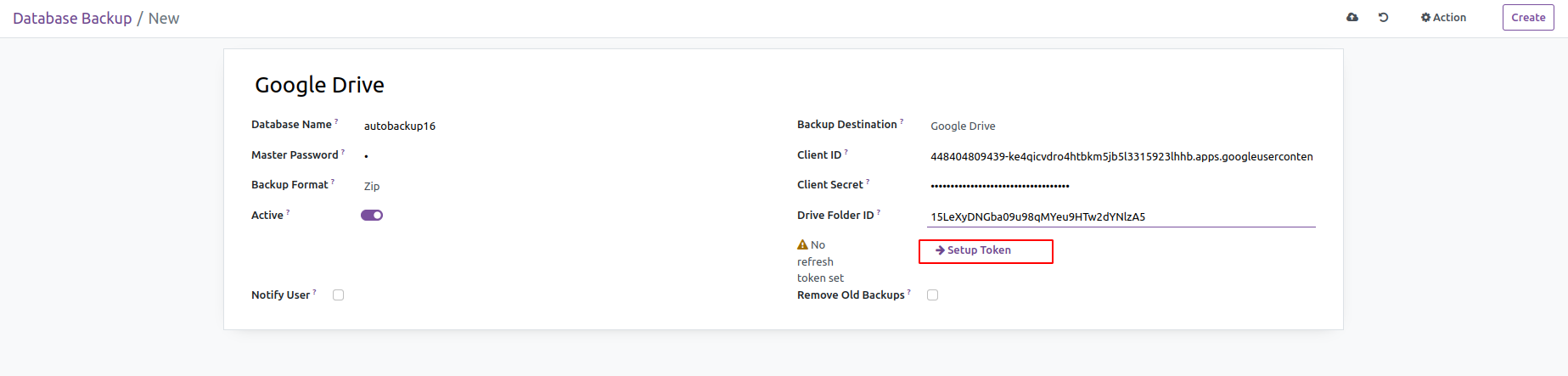Go back to the Database Backup breadcrumb

[72, 19]
